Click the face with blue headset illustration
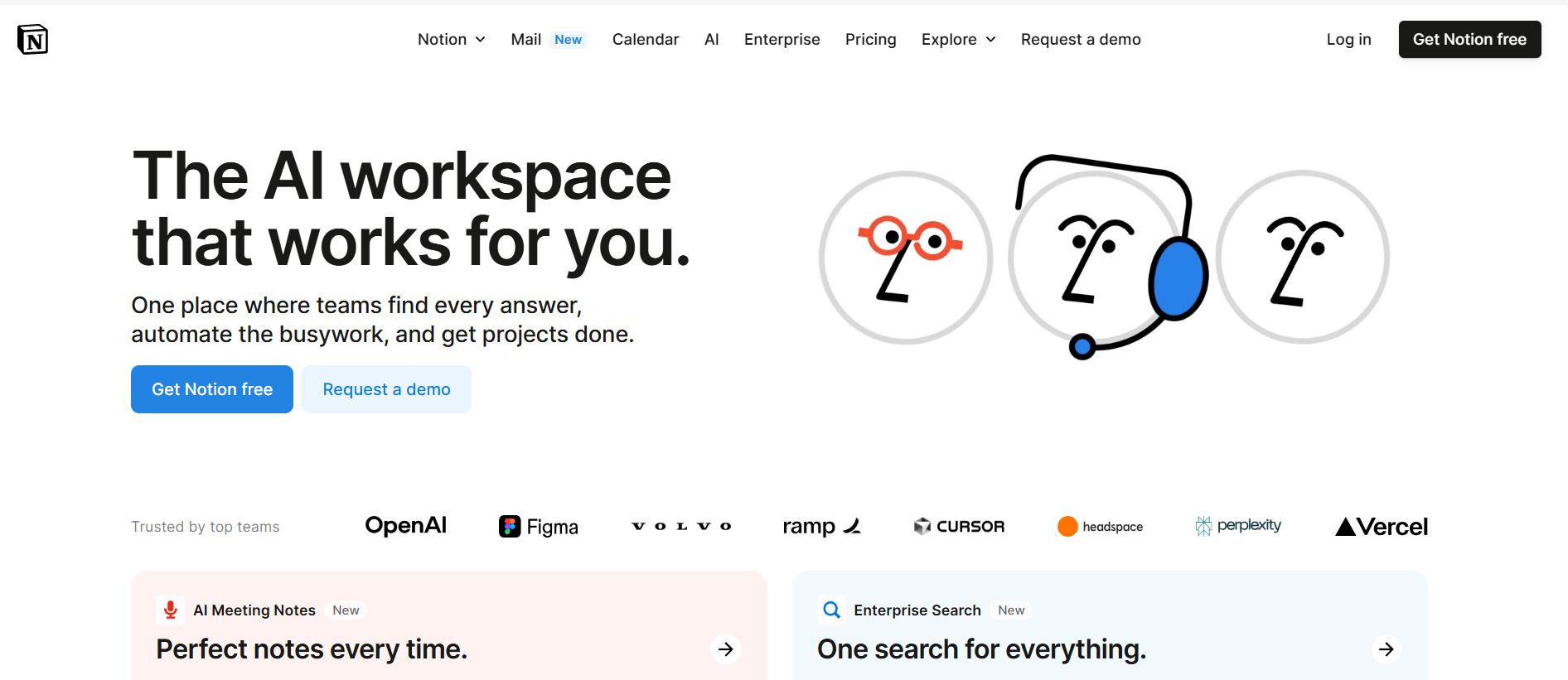 1106,258
